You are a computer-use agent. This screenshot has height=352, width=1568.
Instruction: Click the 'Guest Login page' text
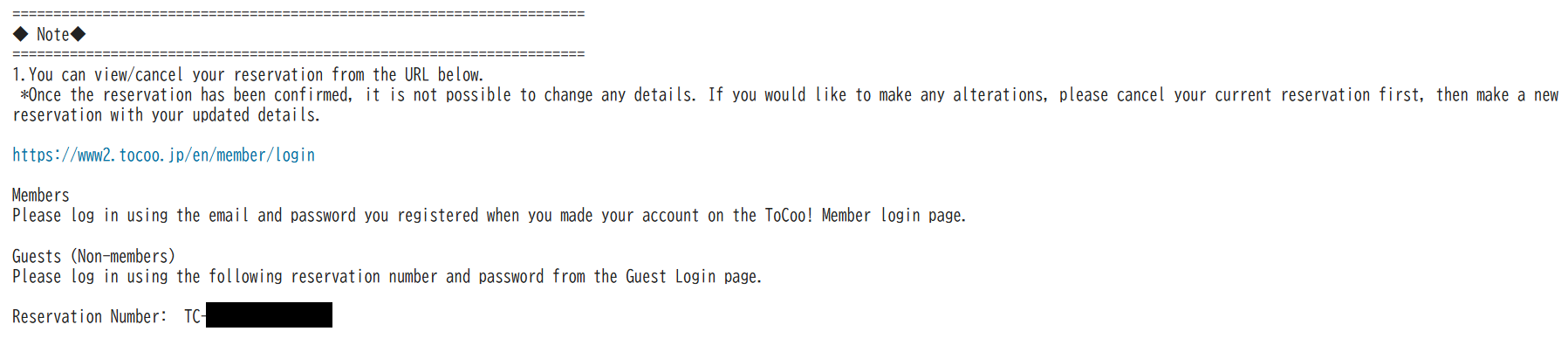[x=692, y=277]
